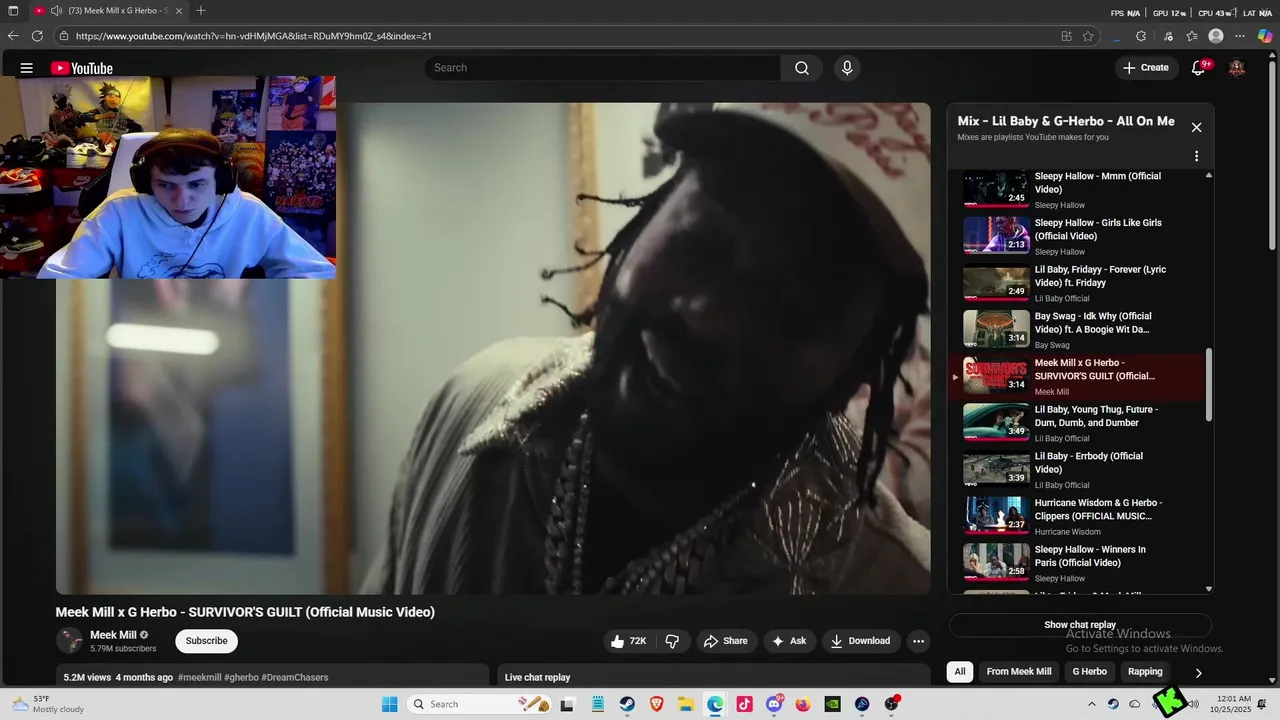Go to the YouTube home logo
Screen dimensions: 1280x720
(82, 68)
